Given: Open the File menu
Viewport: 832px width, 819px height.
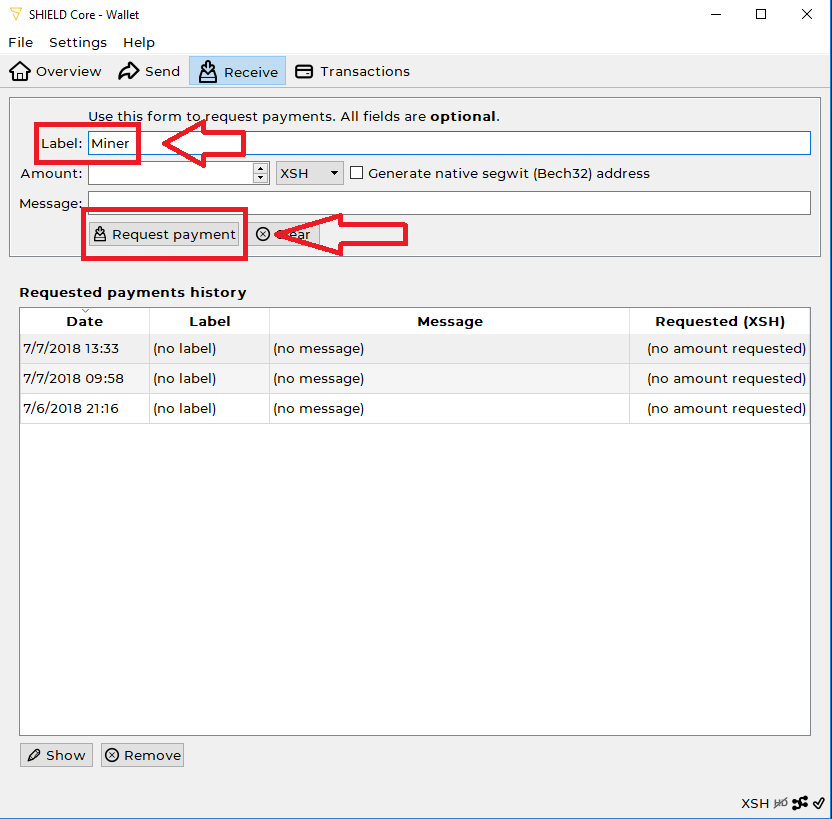Looking at the screenshot, I should coord(21,42).
